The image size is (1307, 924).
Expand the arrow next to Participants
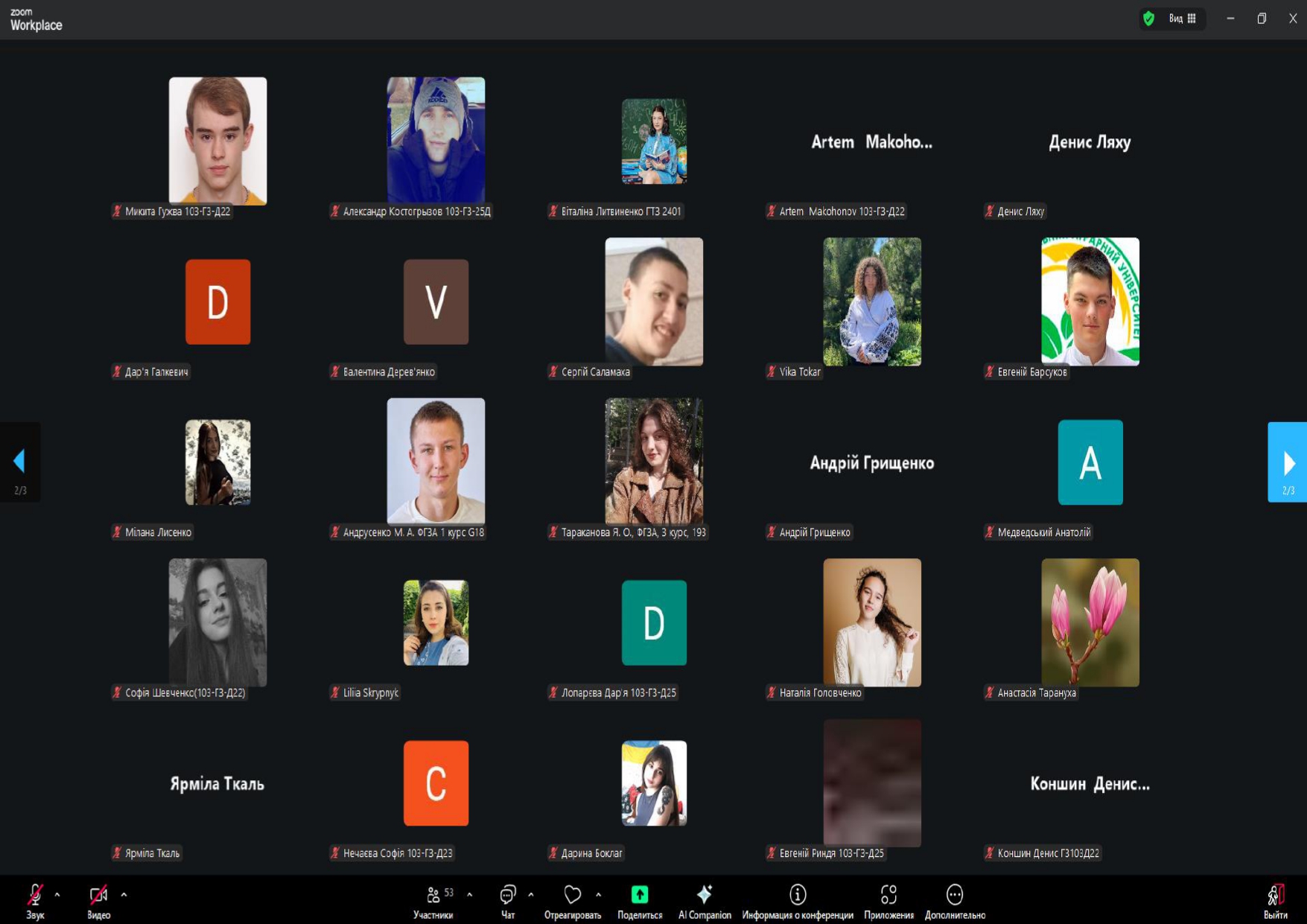(469, 894)
